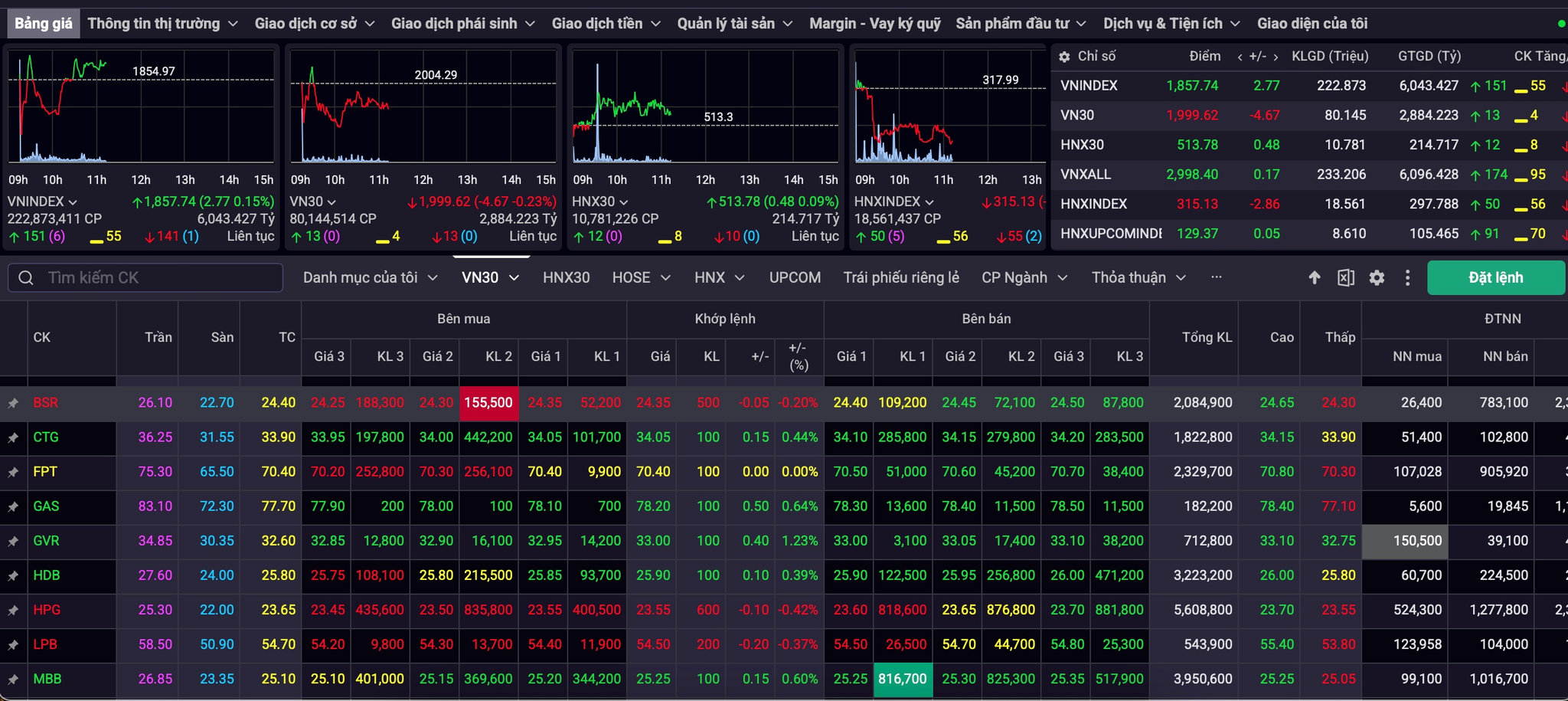Click the Đặt lệnh button
The image size is (1568, 701).
pos(1495,277)
